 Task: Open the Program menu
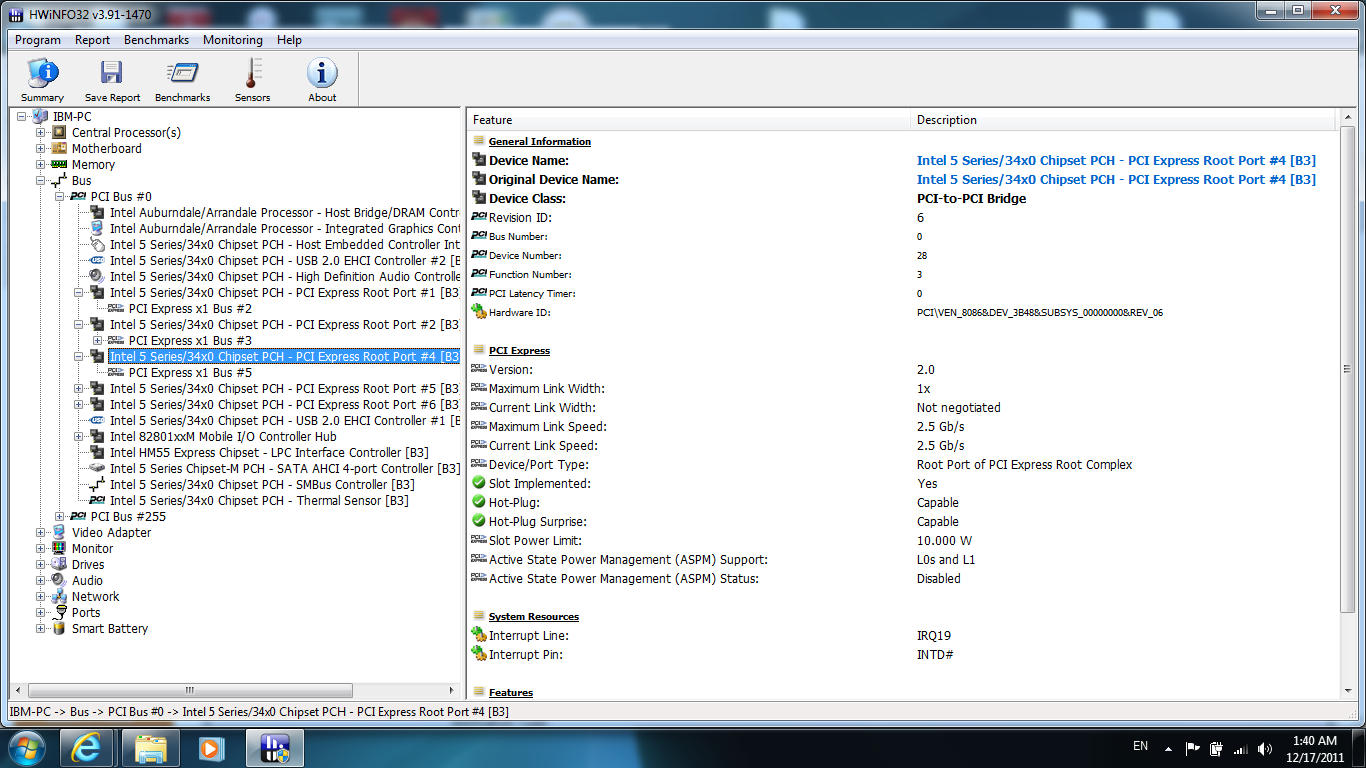[38, 40]
